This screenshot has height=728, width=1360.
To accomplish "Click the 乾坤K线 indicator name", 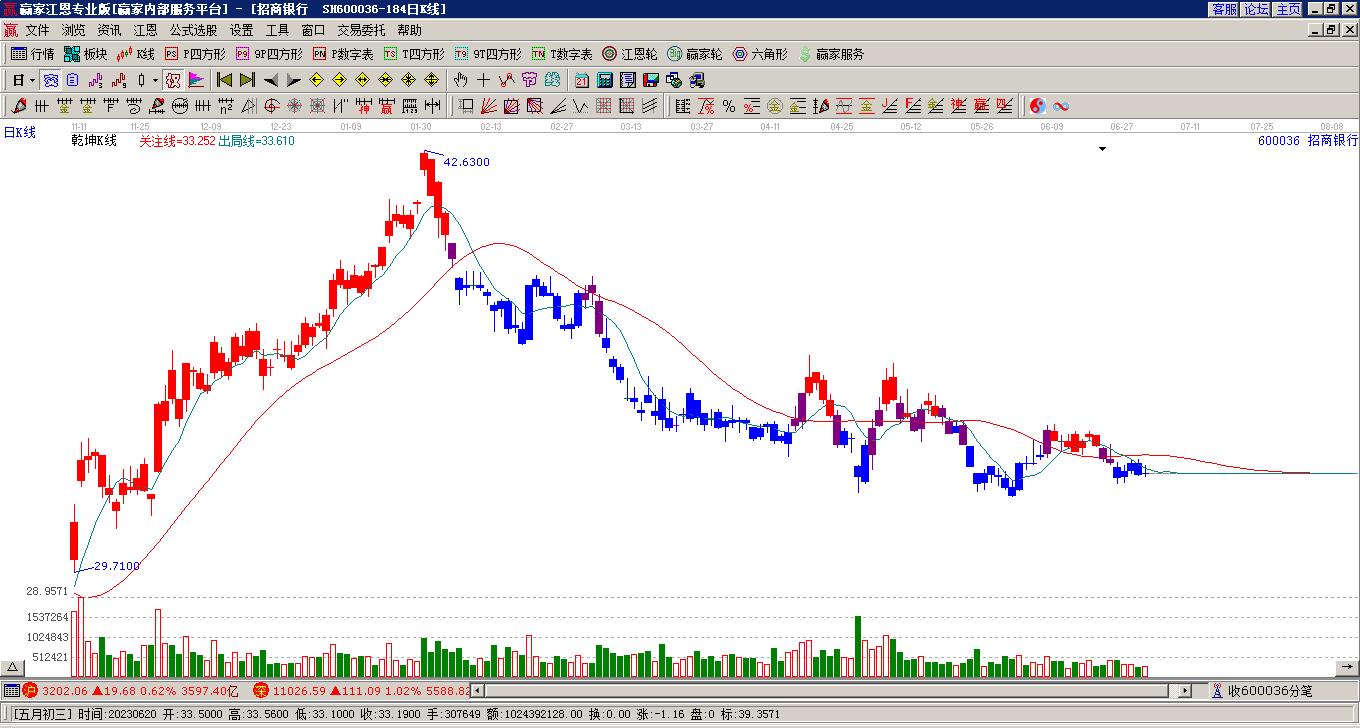I will (94, 141).
